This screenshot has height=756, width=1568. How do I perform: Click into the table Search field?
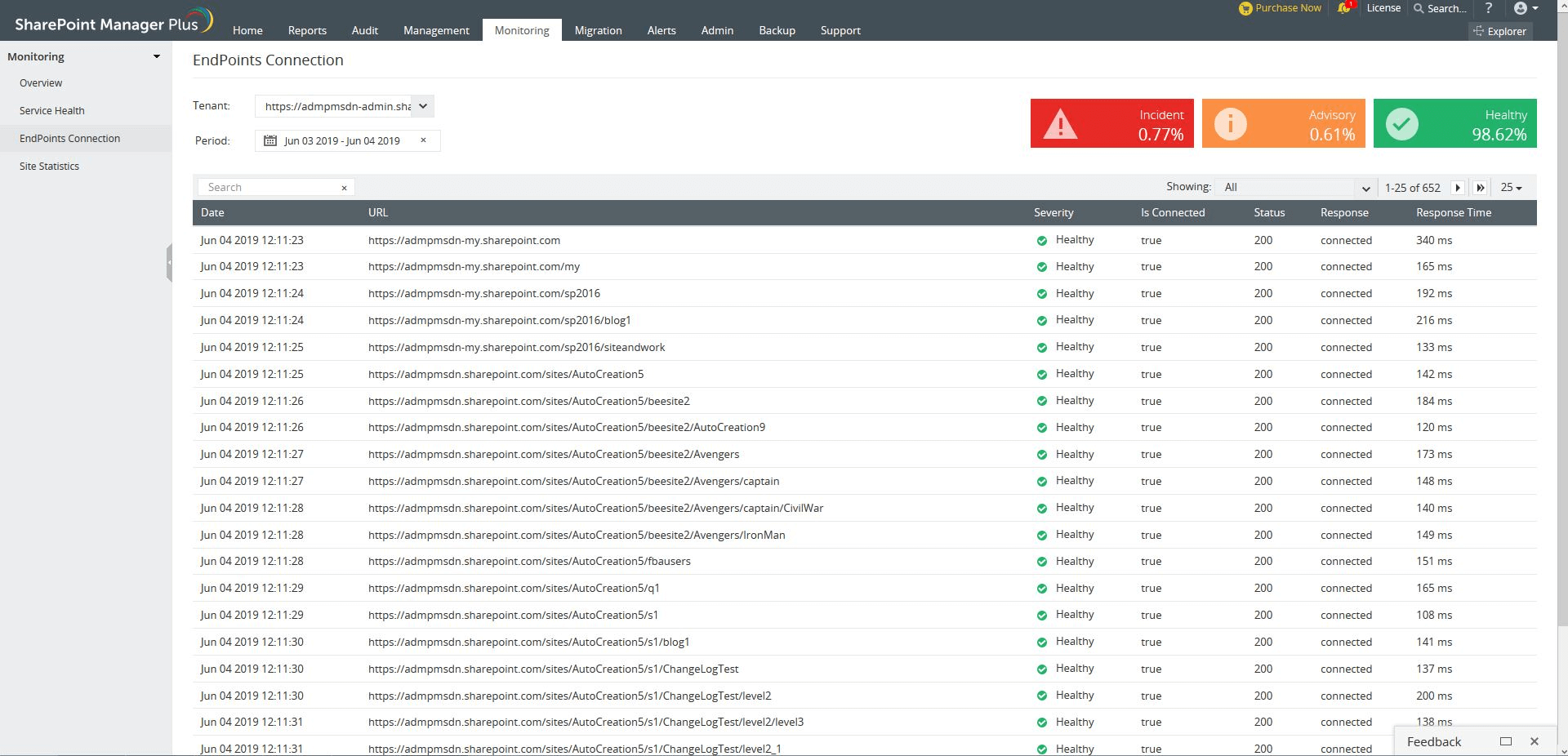pos(271,188)
